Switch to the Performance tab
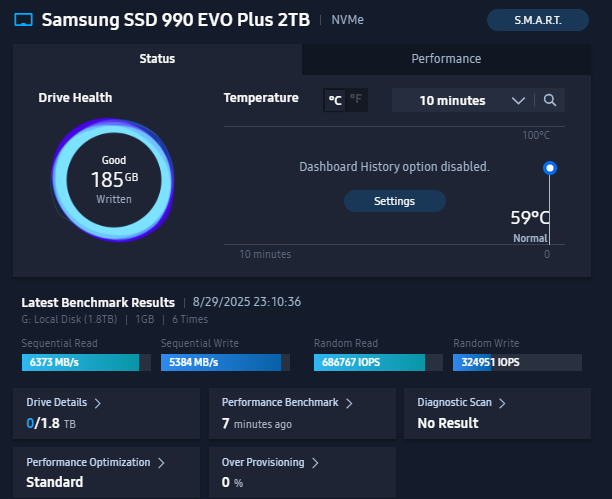The height and width of the screenshot is (499, 612). tap(446, 59)
